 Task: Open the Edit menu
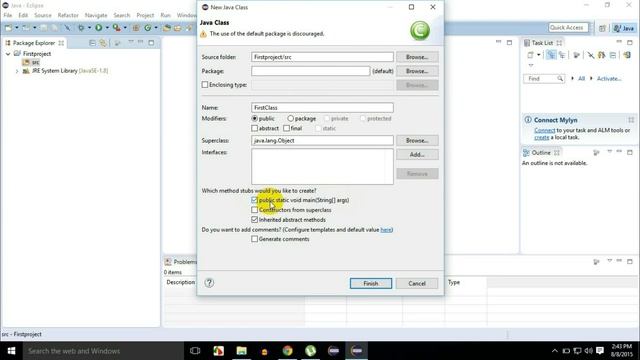tap(23, 15)
